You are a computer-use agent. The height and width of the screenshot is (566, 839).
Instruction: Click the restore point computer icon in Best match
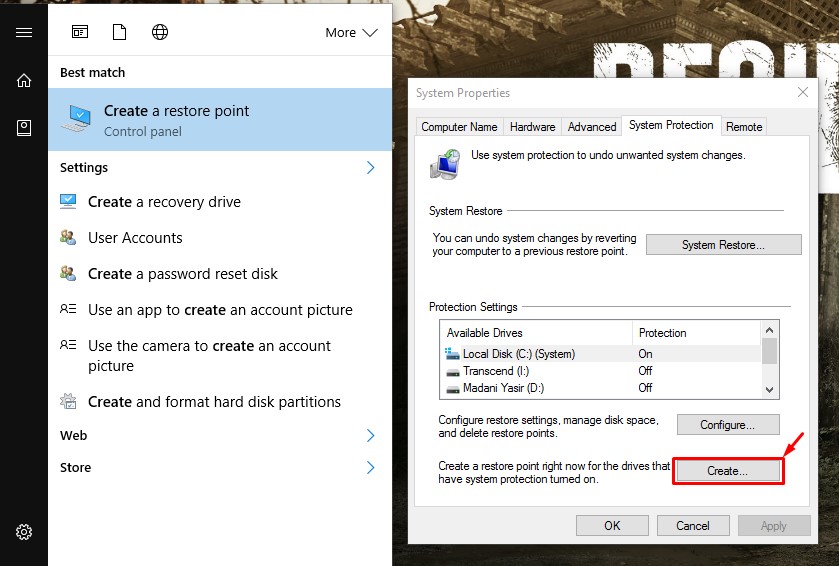(x=77, y=119)
